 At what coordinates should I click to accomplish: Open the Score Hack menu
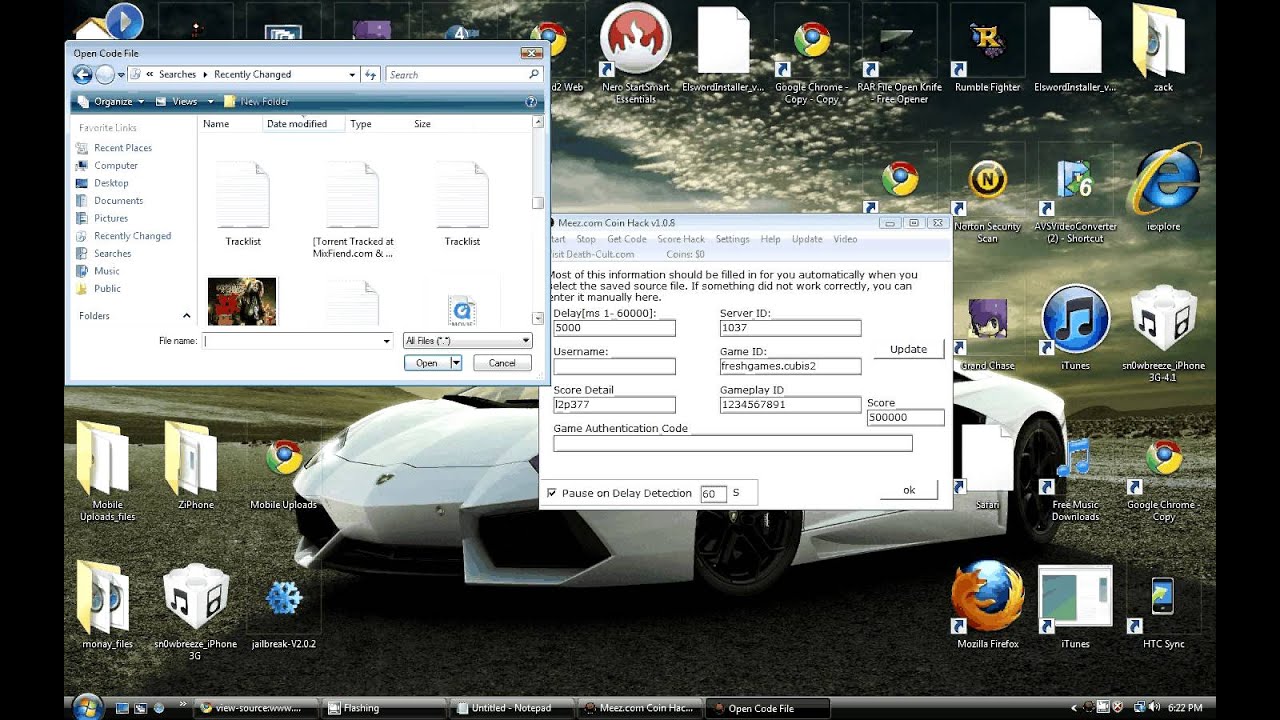tap(681, 239)
